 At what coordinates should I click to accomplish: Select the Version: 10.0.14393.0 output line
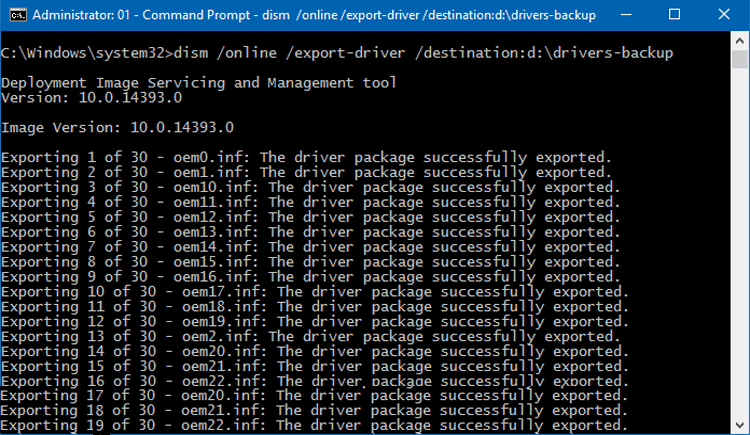(x=91, y=98)
